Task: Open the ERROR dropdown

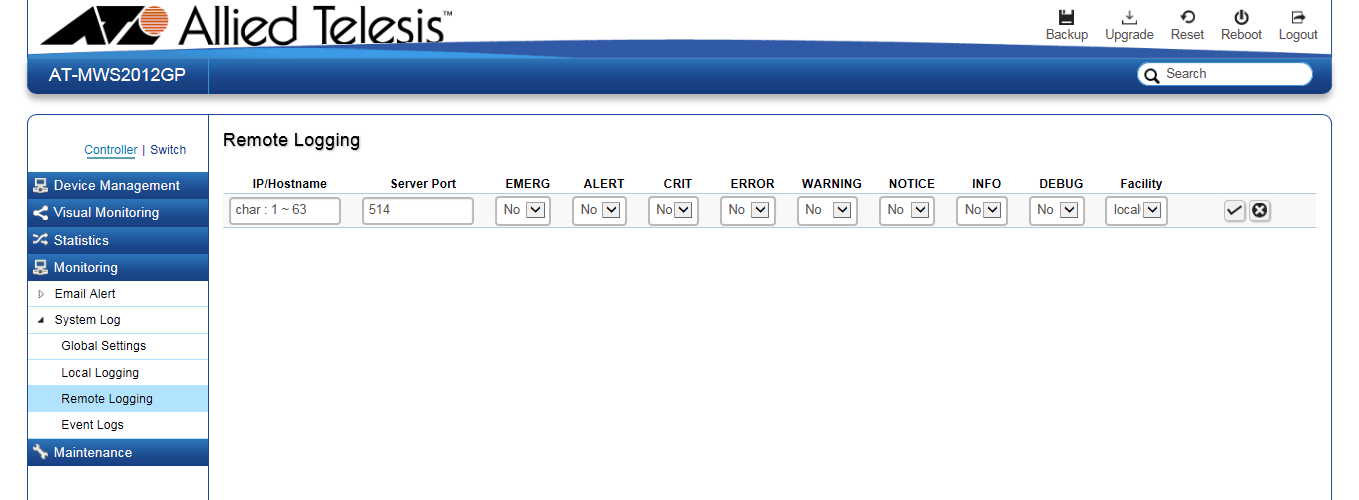Action: coord(748,210)
